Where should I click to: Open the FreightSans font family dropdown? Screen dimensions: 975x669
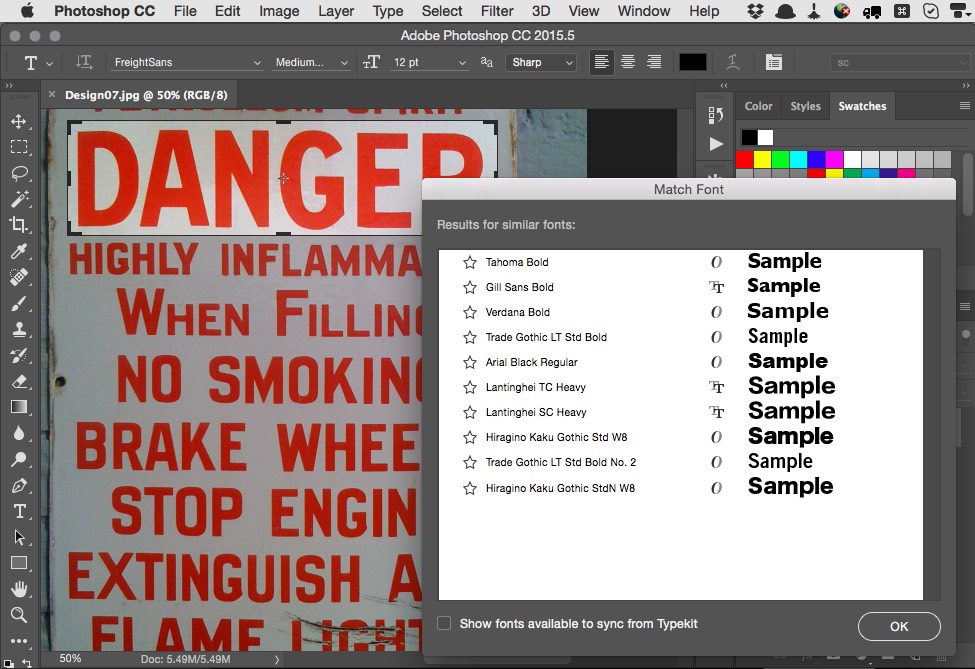(x=186, y=62)
